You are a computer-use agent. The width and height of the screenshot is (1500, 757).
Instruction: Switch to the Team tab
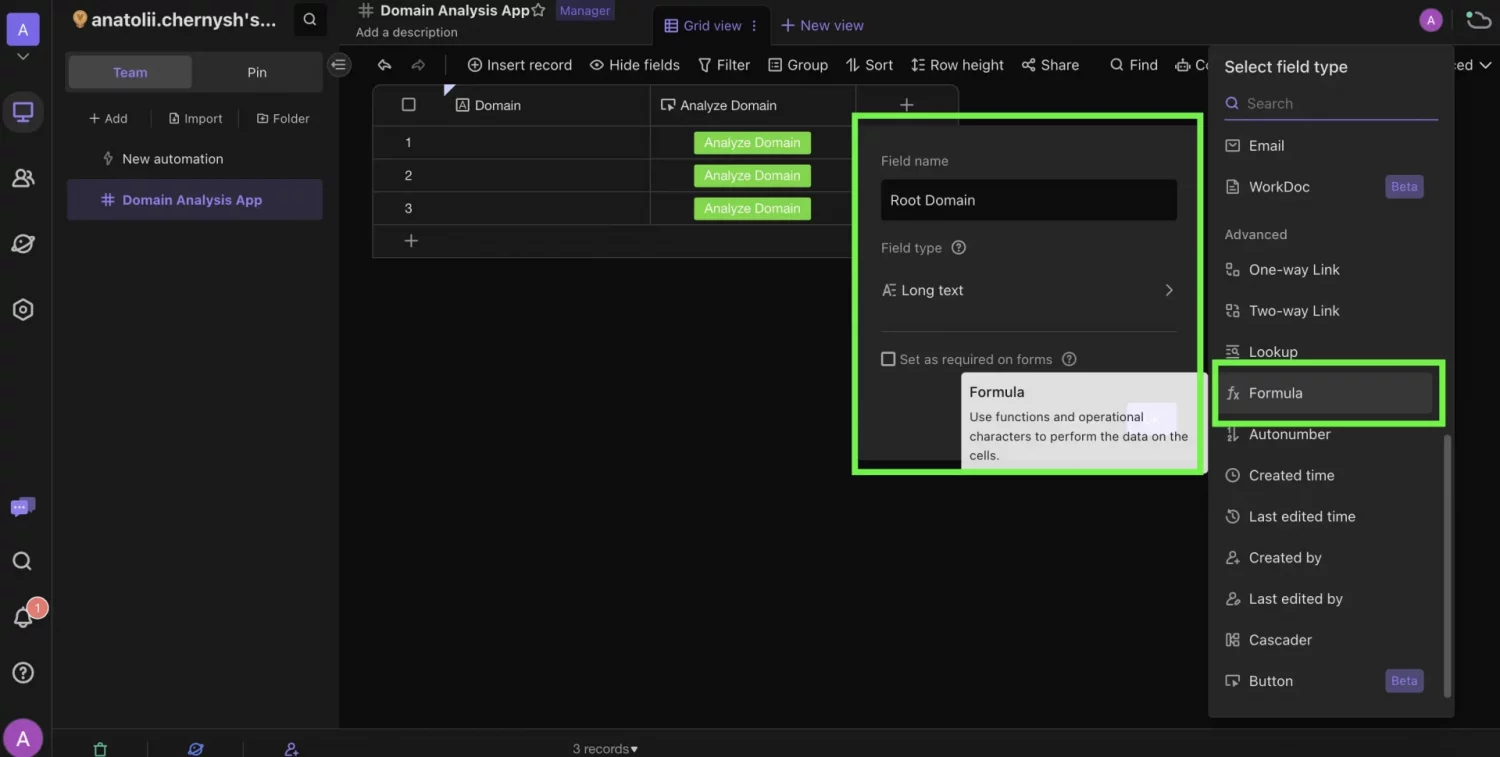(x=130, y=72)
